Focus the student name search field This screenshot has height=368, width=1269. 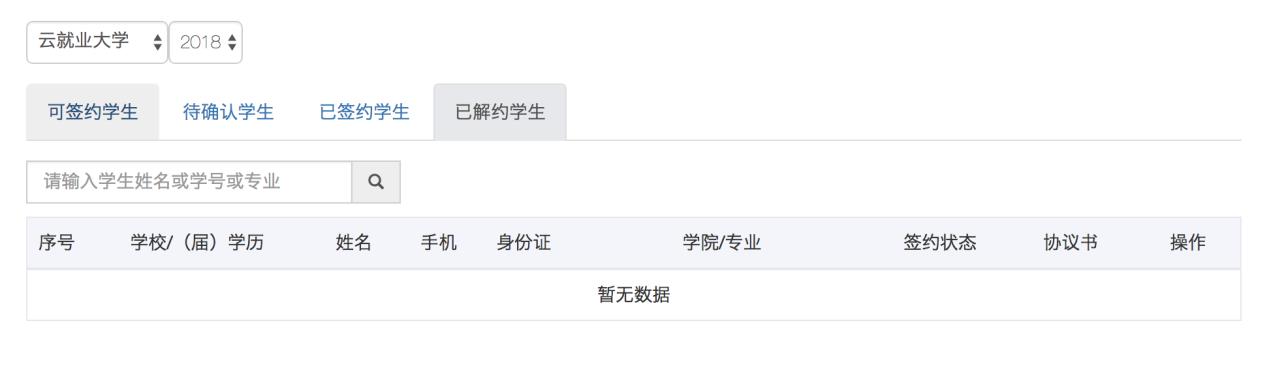[190, 182]
